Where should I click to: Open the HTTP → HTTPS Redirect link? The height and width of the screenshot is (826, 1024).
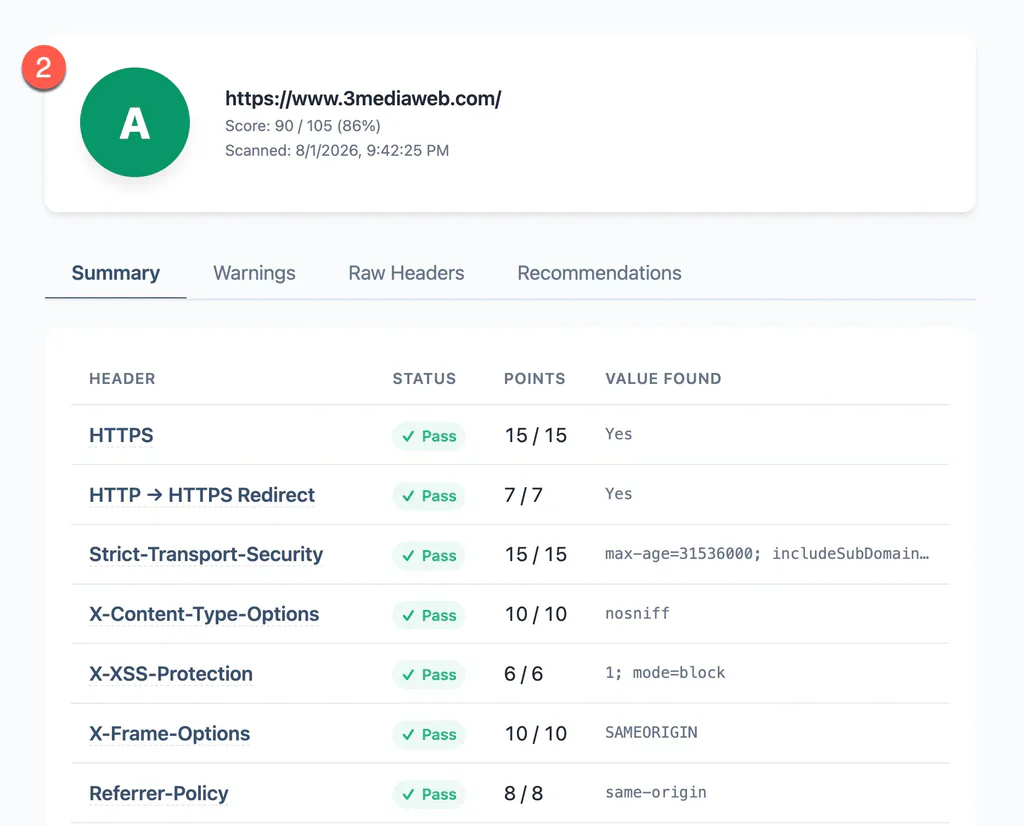pos(202,495)
